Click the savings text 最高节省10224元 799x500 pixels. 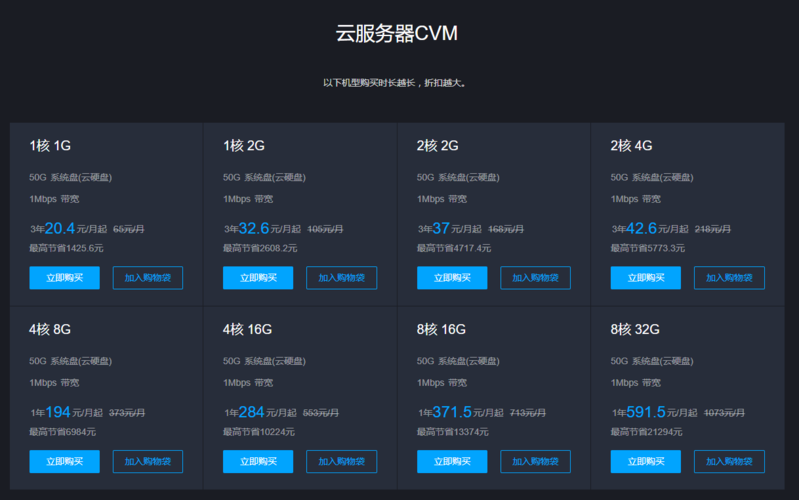[259, 432]
